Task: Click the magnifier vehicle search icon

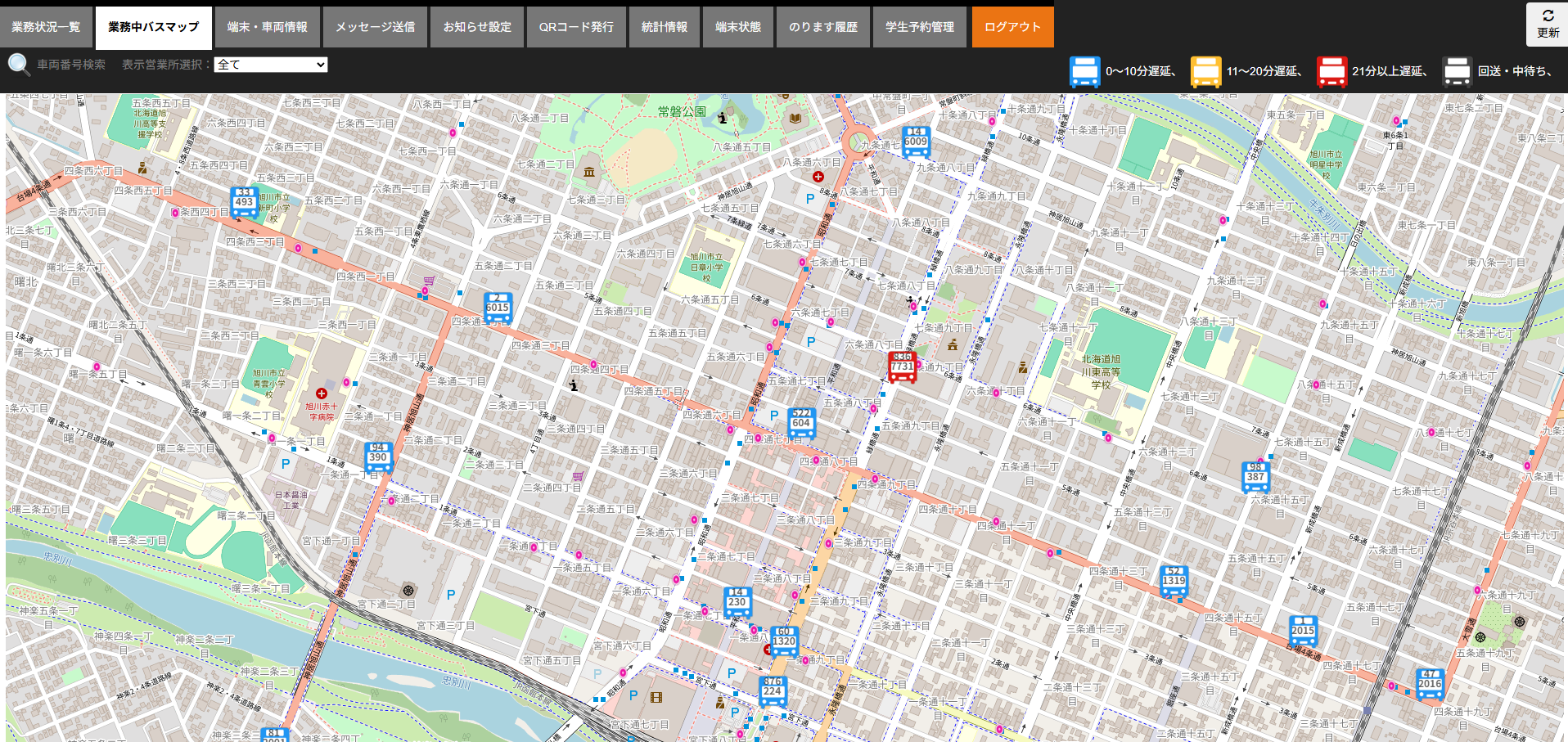Action: (19, 65)
